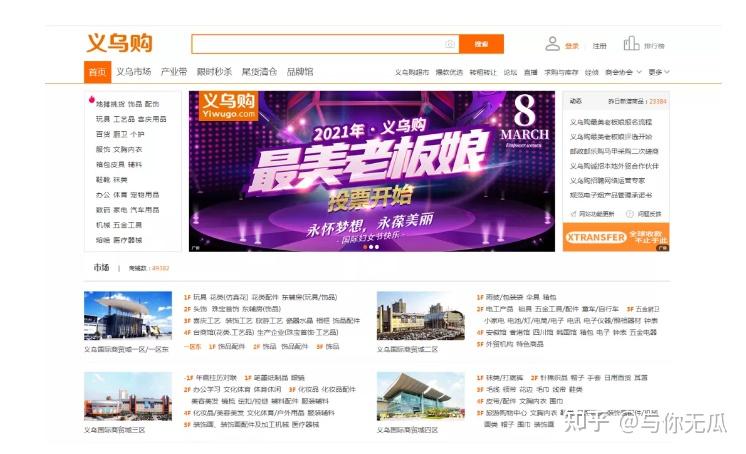Viewport: 746px width, 454px height.
Task: Click the 问题反馈 feedback circle icon
Action: tap(629, 214)
